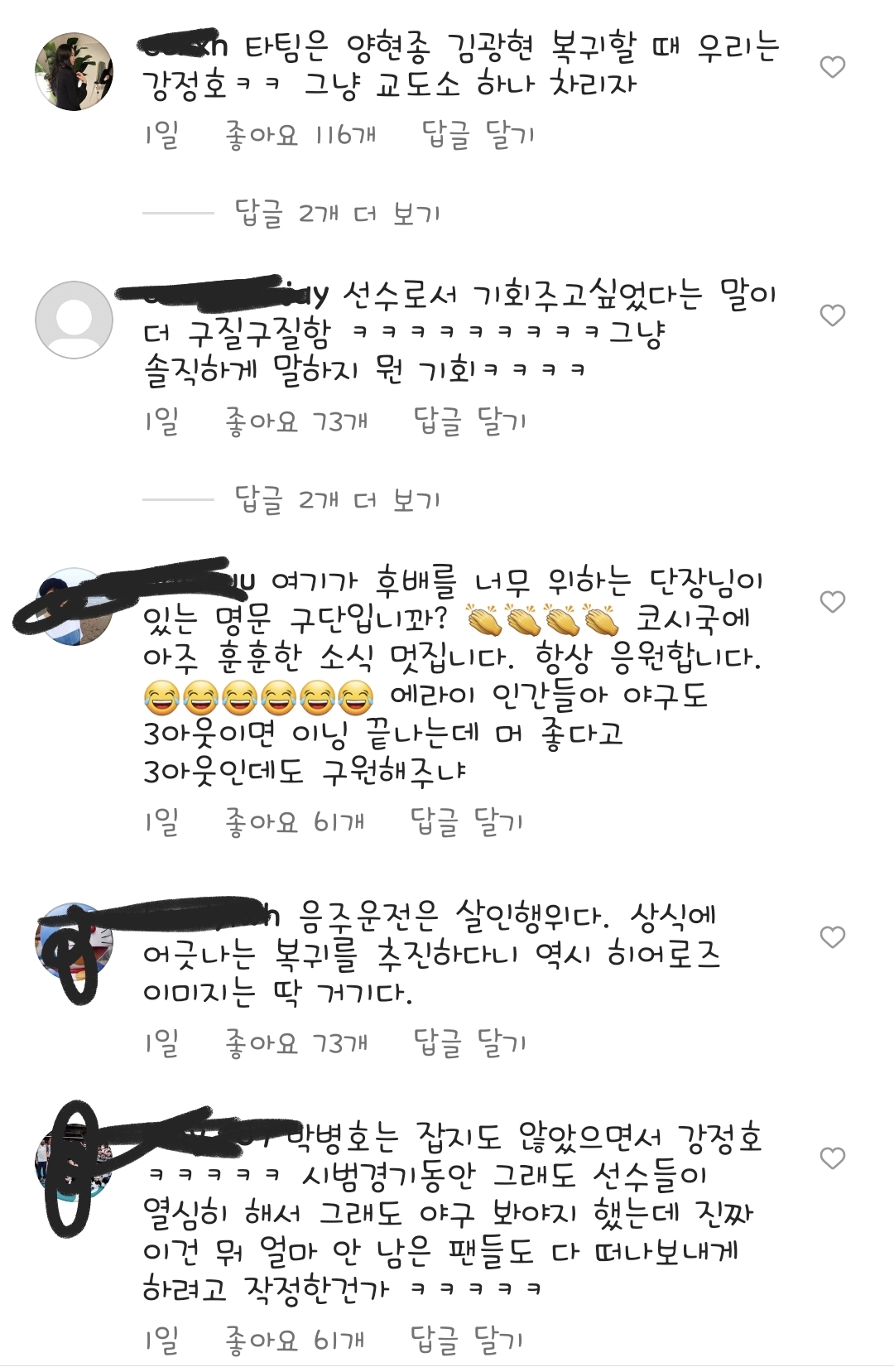View 좋아요 73개 under 구질구질함 comment
This screenshot has height=1372, width=894.
click(x=296, y=421)
